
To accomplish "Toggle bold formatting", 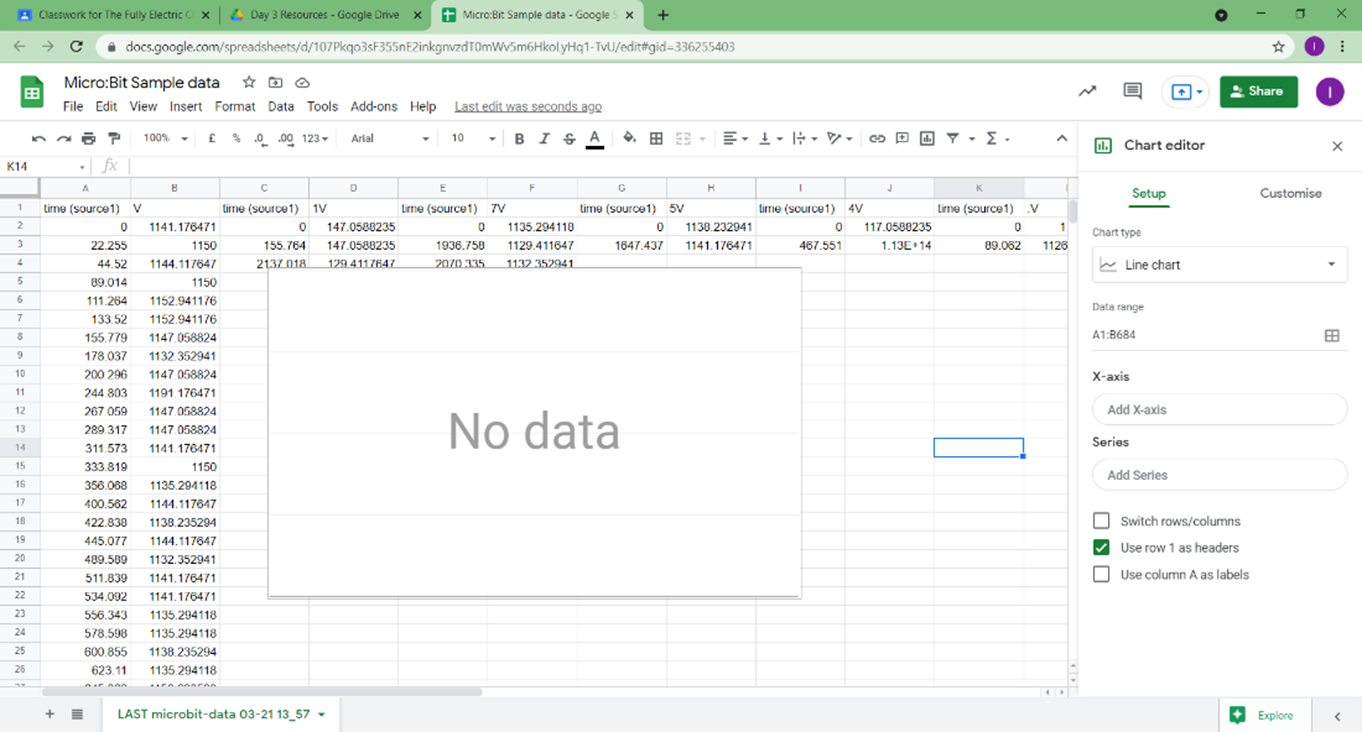I will tap(519, 139).
